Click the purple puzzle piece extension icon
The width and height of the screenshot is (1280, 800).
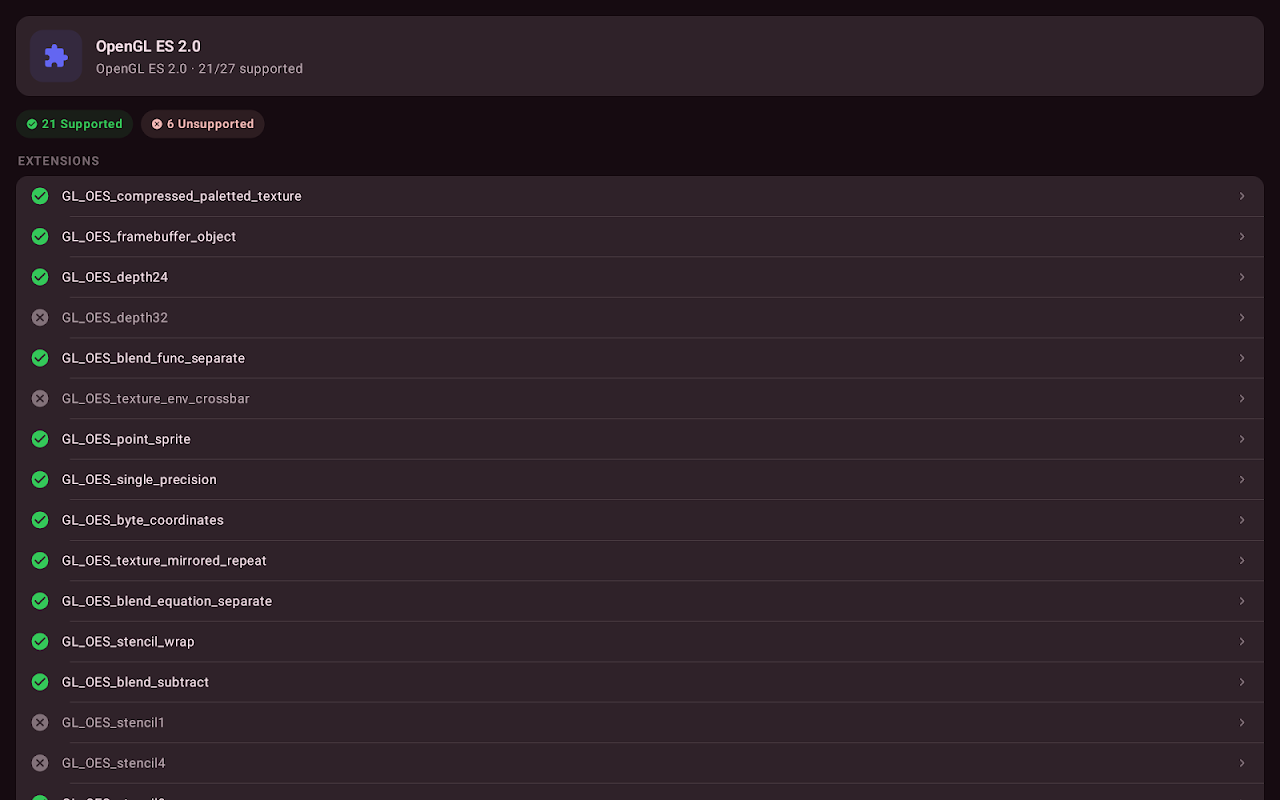click(56, 56)
